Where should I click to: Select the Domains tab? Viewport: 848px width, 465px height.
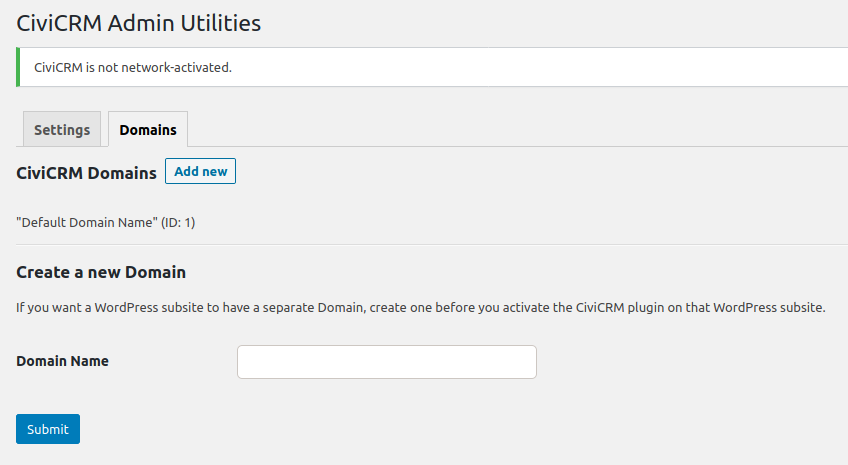pyautogui.click(x=148, y=130)
